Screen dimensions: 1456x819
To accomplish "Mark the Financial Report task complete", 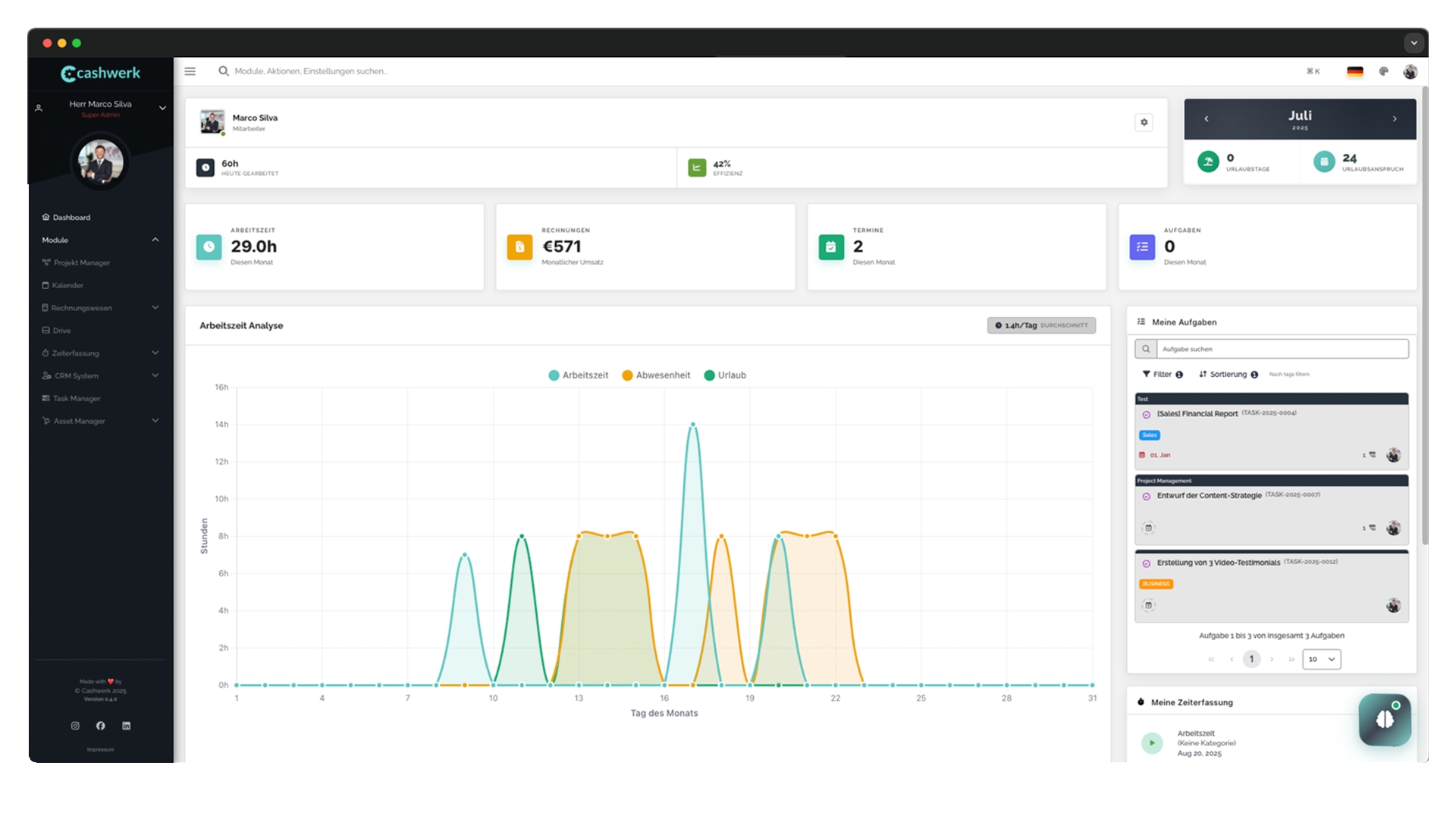I will click(1146, 415).
